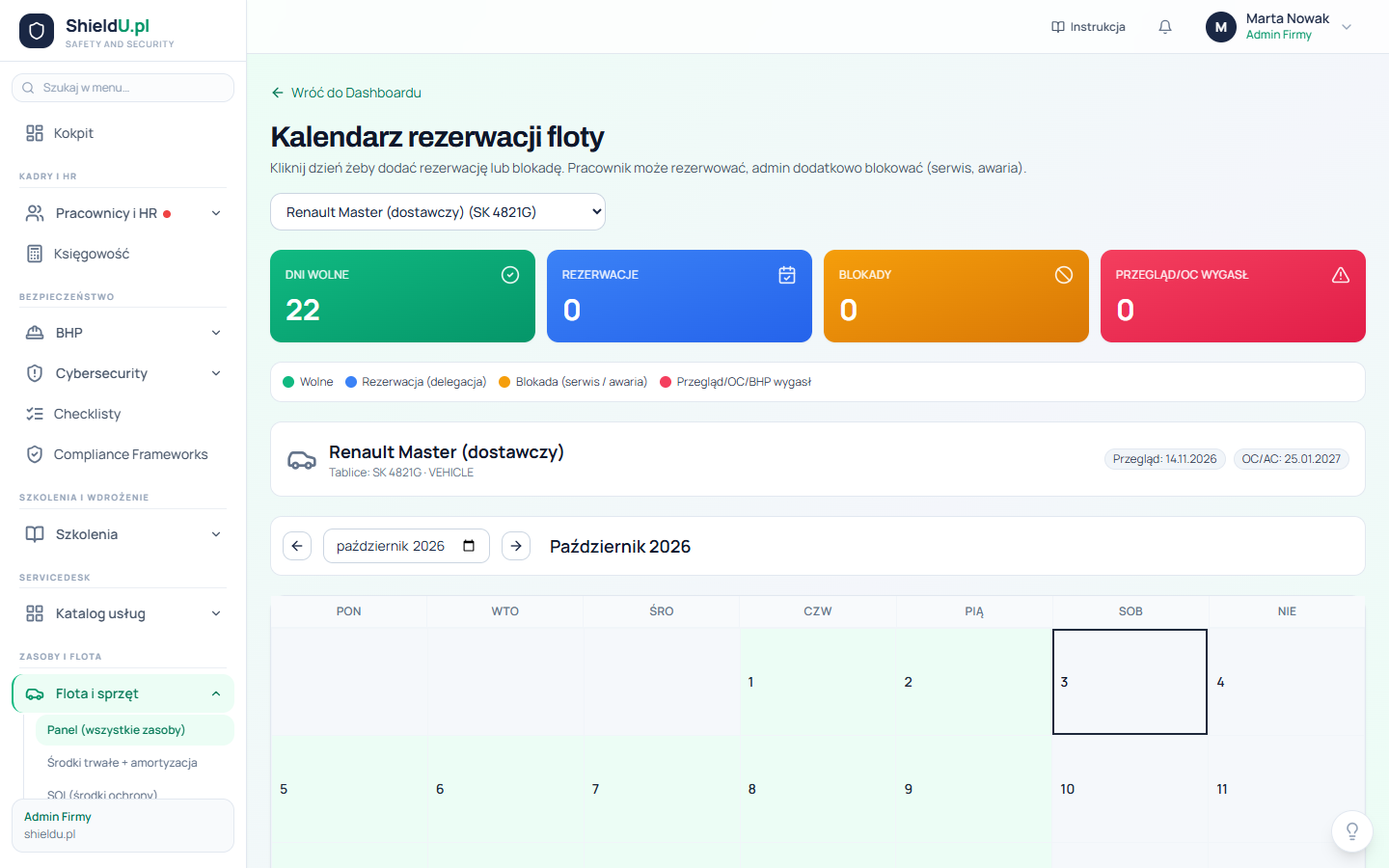Open month picker calendar icon in październik field
The width and height of the screenshot is (1389, 868).
click(x=469, y=546)
